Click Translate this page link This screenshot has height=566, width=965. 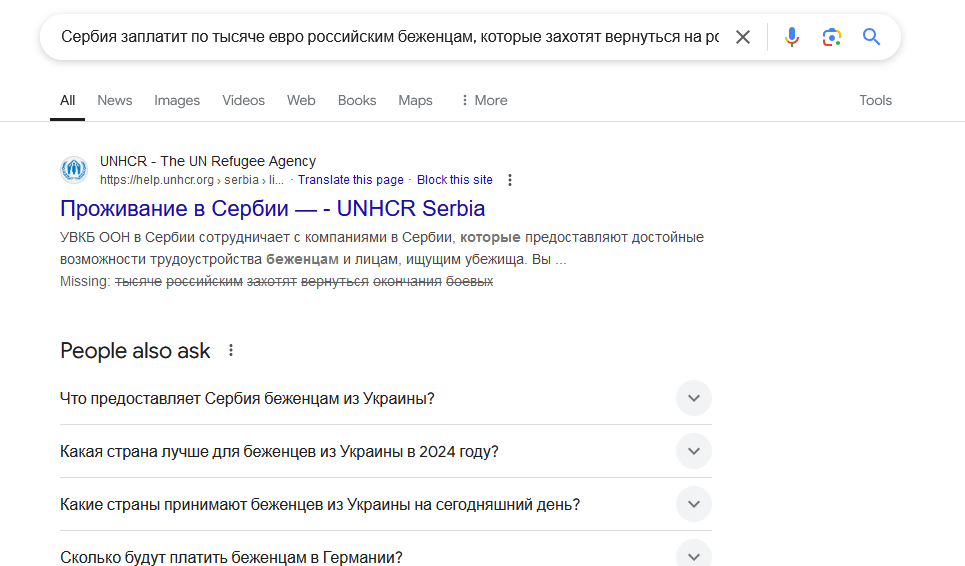pyautogui.click(x=351, y=180)
